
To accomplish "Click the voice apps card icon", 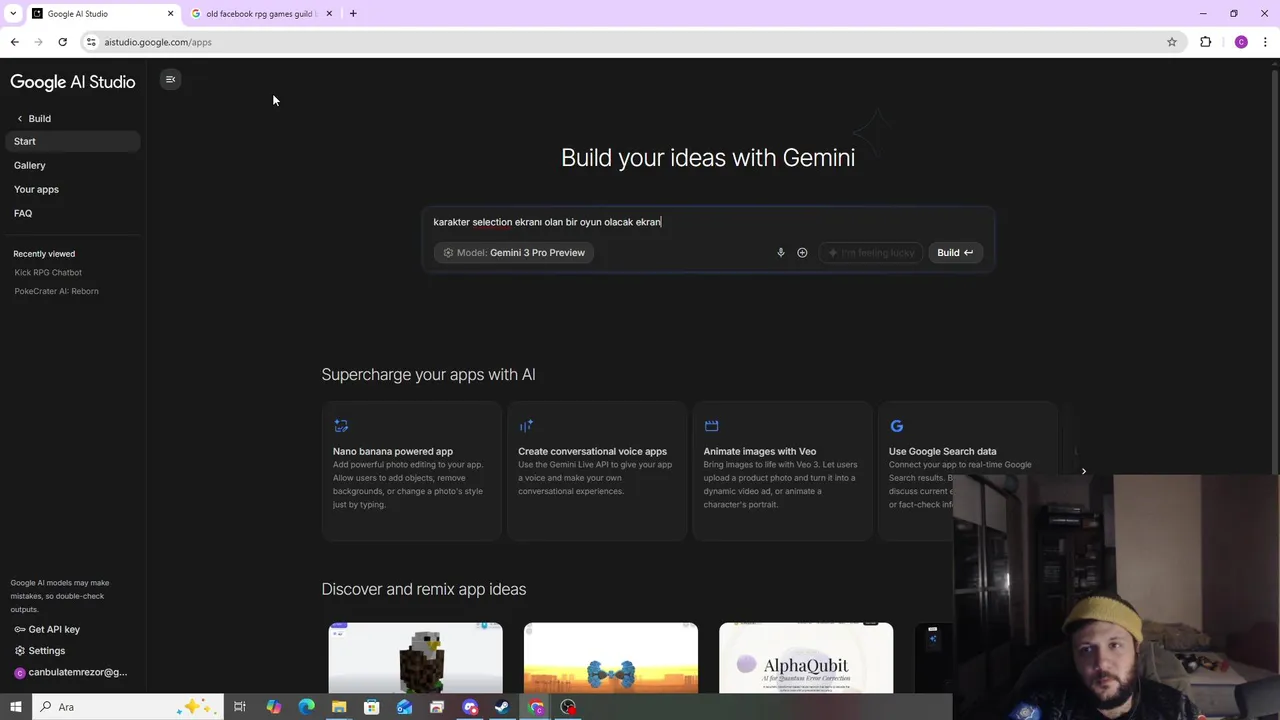I will click(526, 426).
